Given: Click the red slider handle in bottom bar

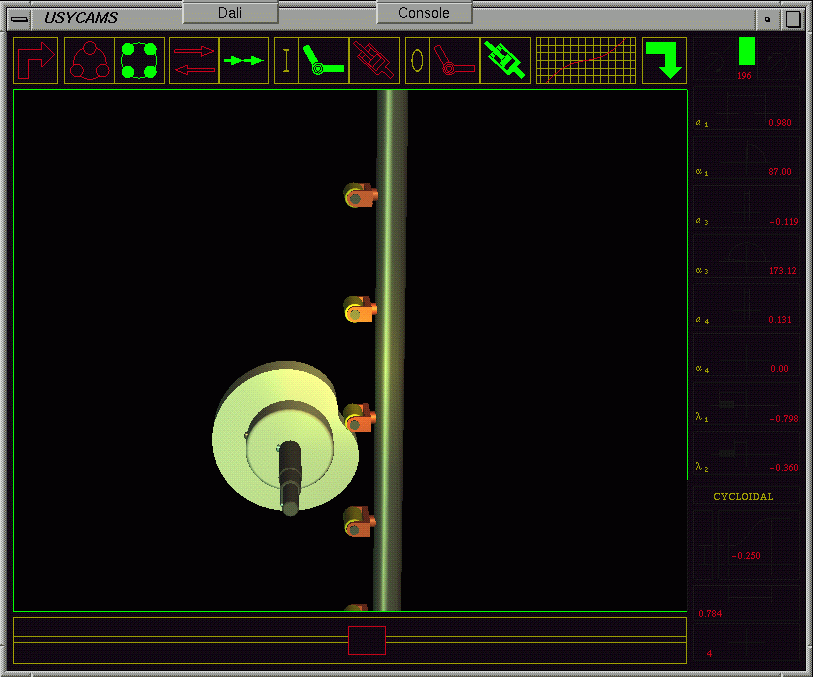Looking at the screenshot, I should [366, 640].
